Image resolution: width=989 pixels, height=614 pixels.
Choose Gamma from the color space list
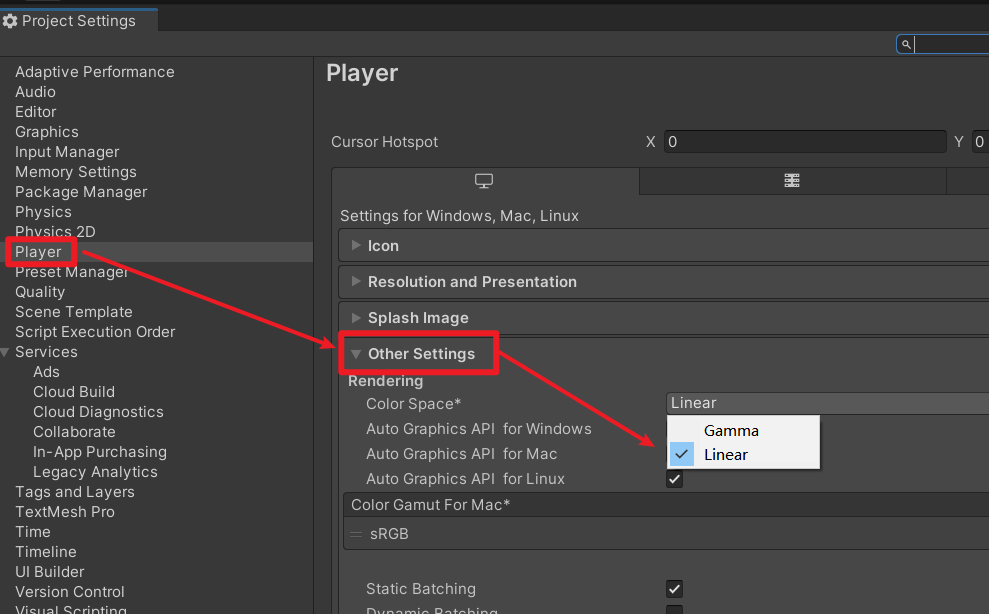(x=731, y=431)
